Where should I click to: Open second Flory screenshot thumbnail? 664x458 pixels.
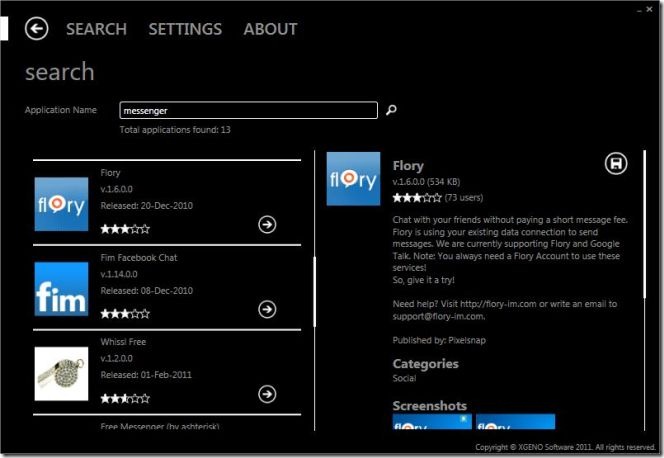coord(515,422)
